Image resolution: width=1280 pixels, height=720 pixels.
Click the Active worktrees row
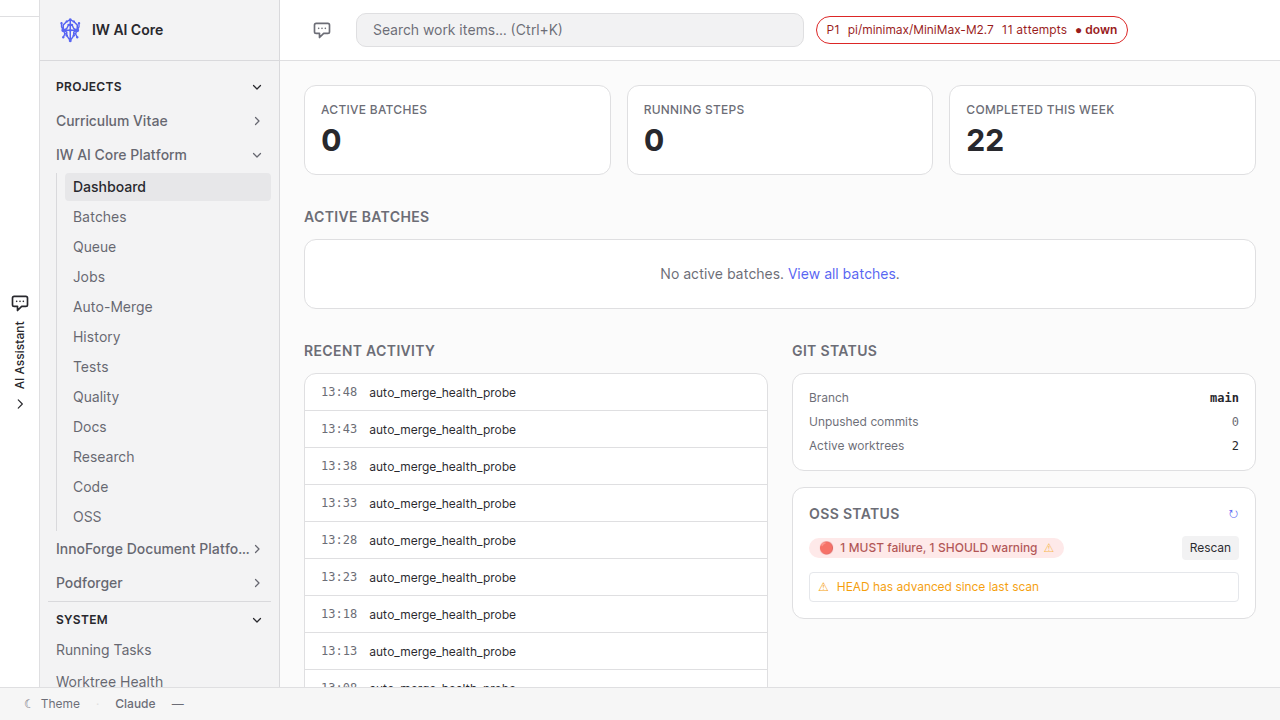(1024, 446)
